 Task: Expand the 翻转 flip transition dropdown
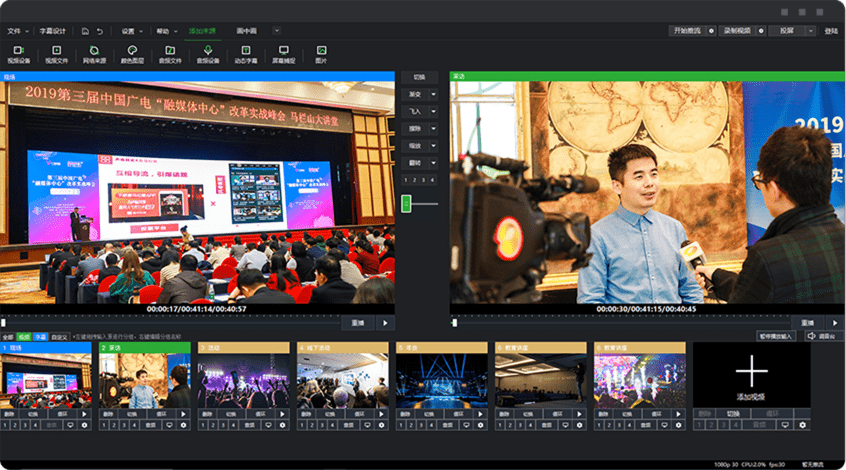[432, 162]
